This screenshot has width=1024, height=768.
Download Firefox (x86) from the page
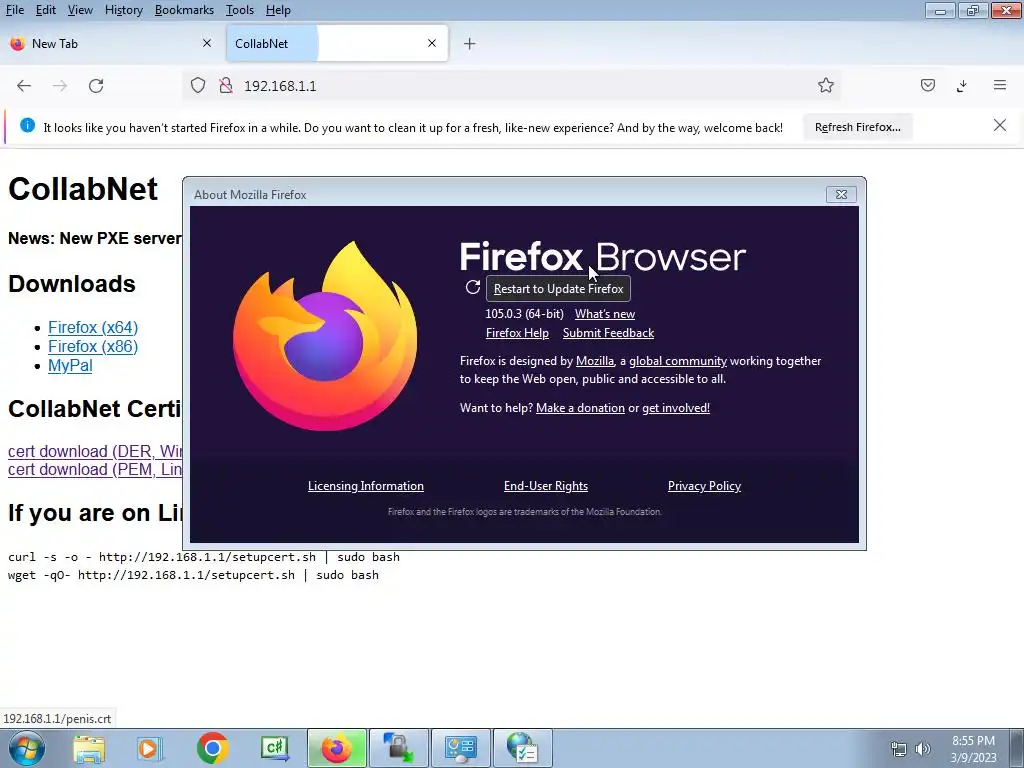tap(93, 346)
